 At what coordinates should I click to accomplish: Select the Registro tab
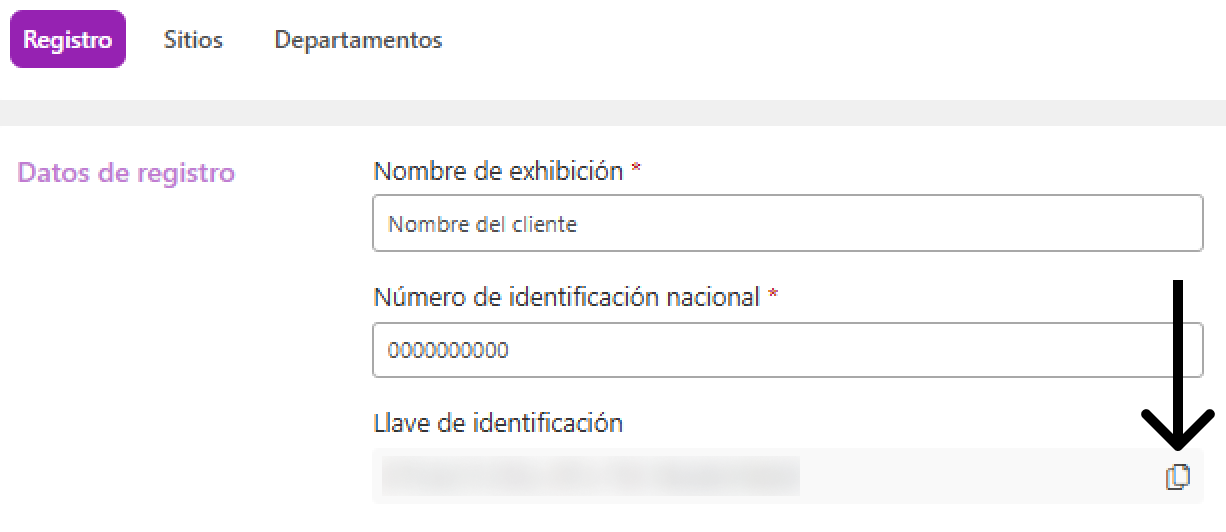pyautogui.click(x=68, y=40)
